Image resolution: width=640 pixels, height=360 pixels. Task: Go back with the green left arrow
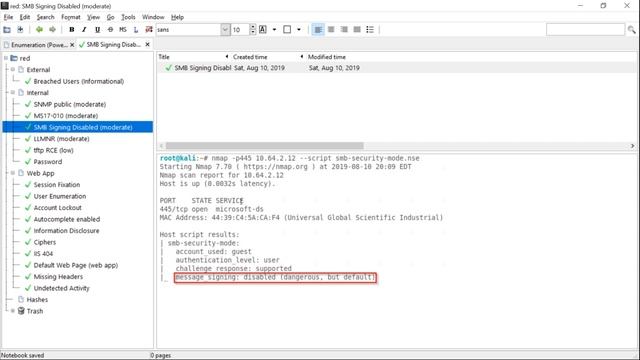pos(39,29)
